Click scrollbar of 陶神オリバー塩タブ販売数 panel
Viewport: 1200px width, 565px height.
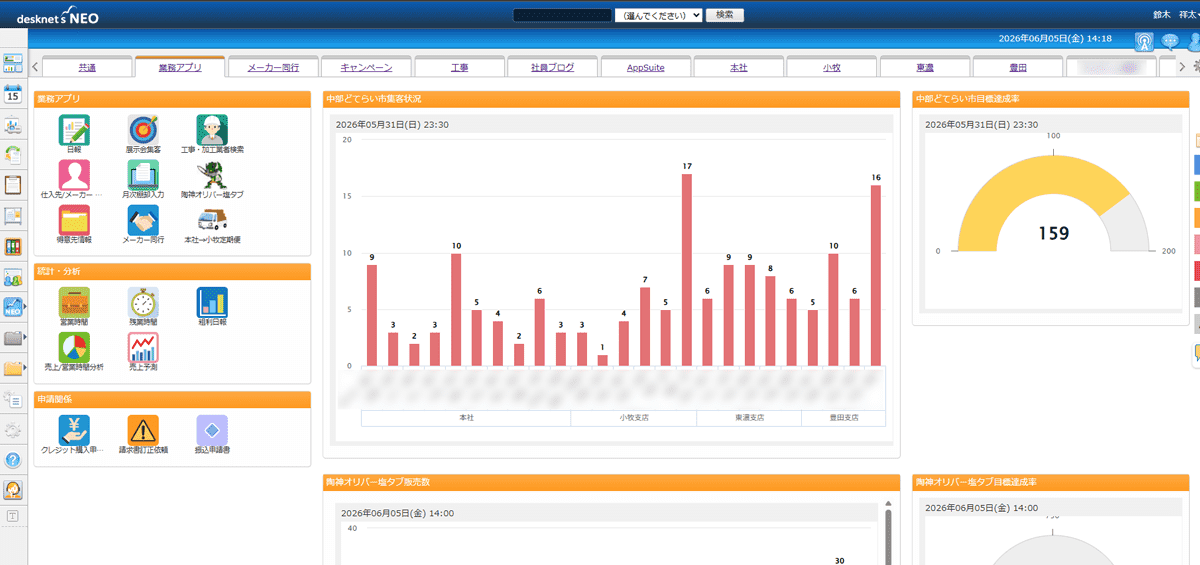pos(888,532)
